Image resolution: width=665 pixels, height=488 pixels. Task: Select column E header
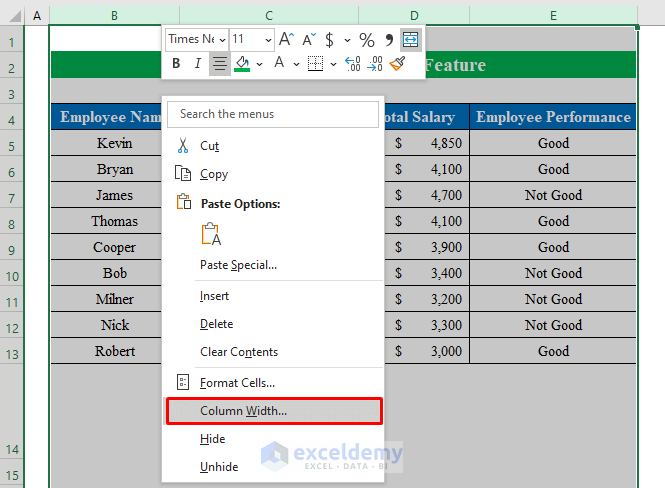coord(553,16)
